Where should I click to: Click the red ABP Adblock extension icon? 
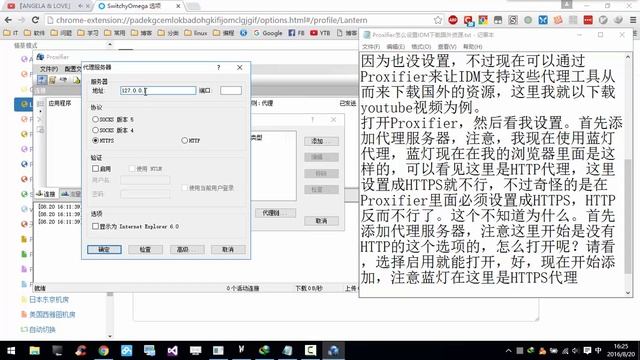[453, 20]
